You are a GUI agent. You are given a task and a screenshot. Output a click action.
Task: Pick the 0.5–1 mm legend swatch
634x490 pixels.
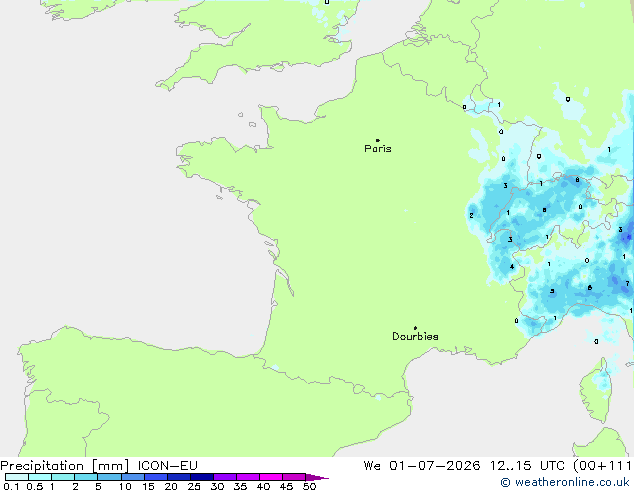pyautogui.click(x=40, y=477)
